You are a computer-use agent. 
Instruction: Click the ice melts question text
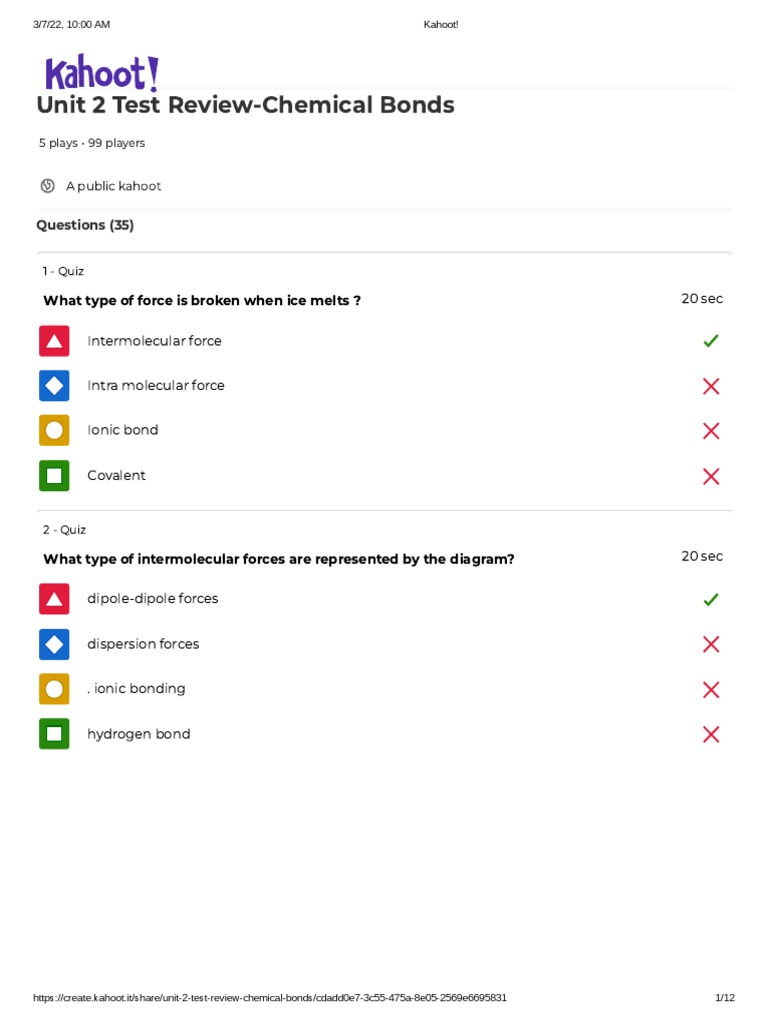[202, 300]
